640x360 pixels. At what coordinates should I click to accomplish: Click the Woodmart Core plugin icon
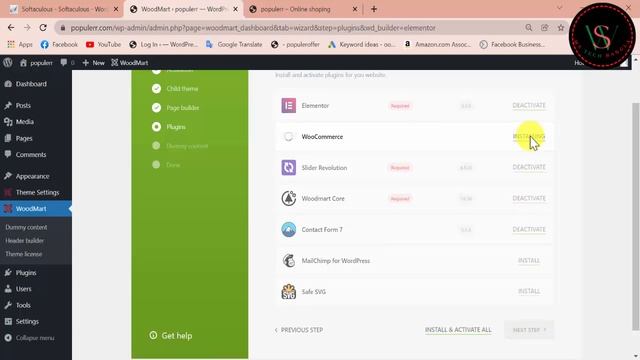point(289,198)
